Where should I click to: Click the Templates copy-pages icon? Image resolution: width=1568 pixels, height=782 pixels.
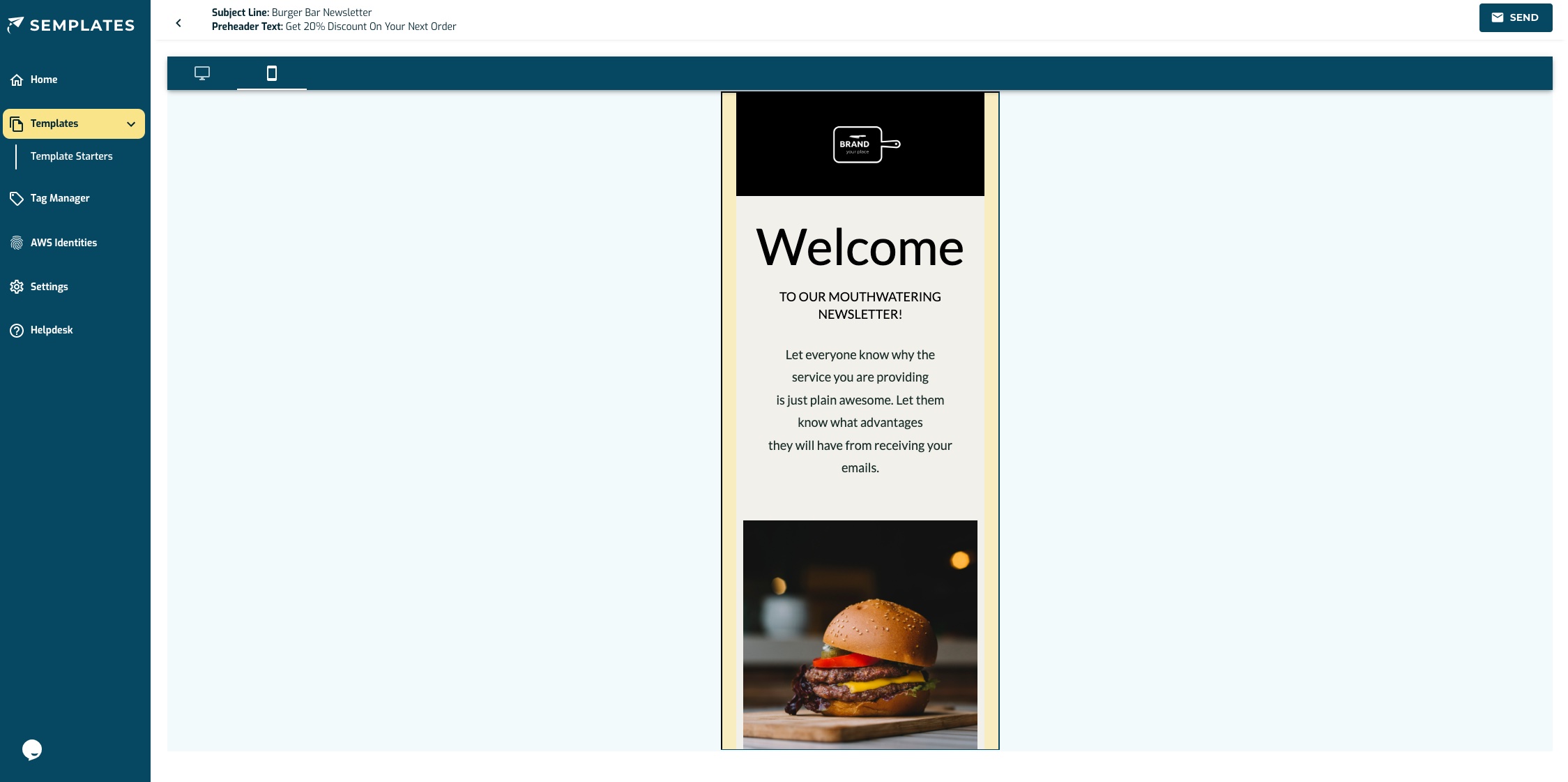pyautogui.click(x=17, y=124)
